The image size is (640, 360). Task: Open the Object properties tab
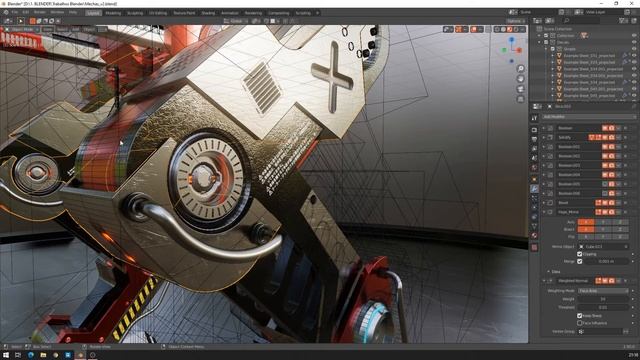point(534,179)
